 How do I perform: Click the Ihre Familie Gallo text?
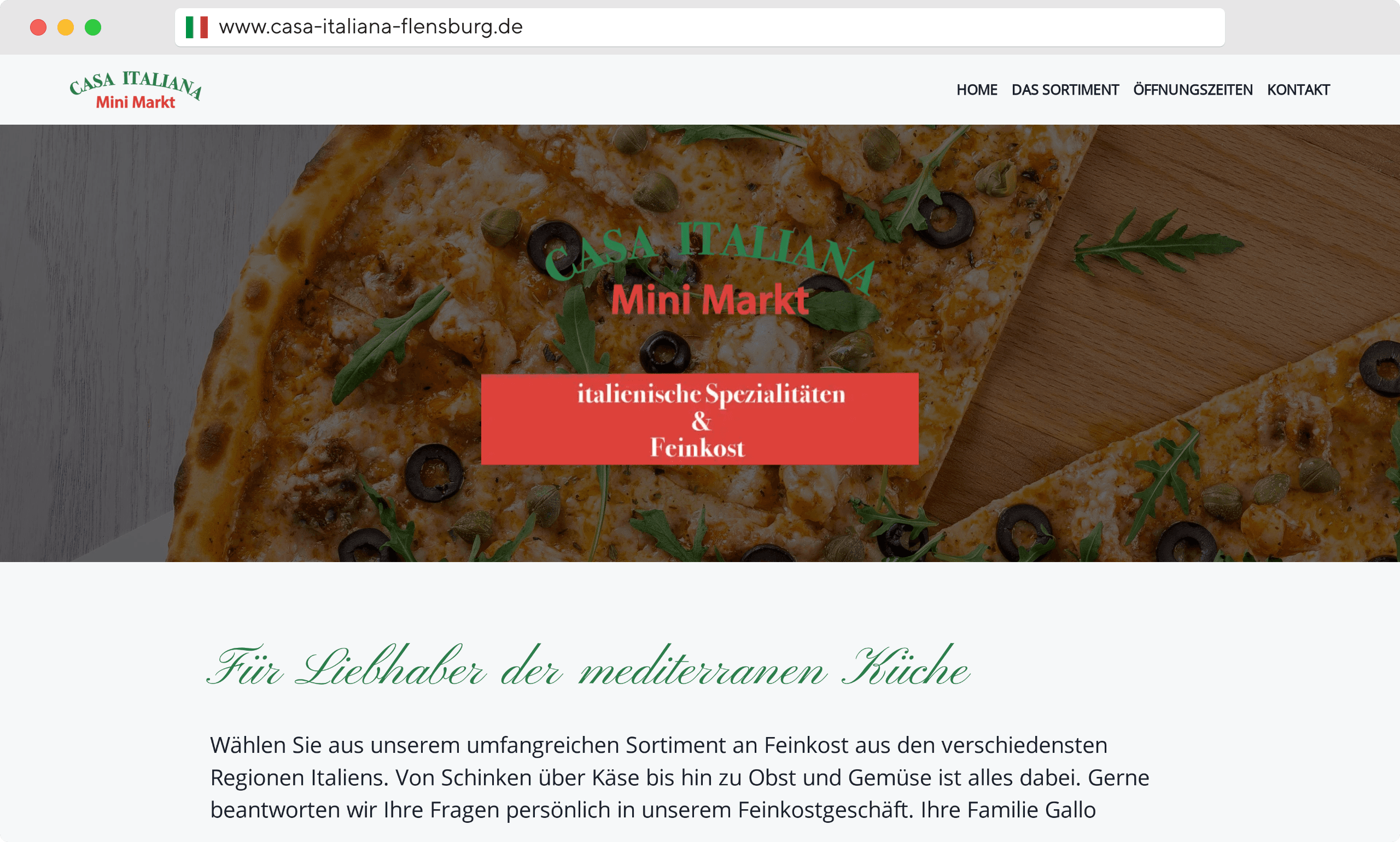tap(1008, 810)
